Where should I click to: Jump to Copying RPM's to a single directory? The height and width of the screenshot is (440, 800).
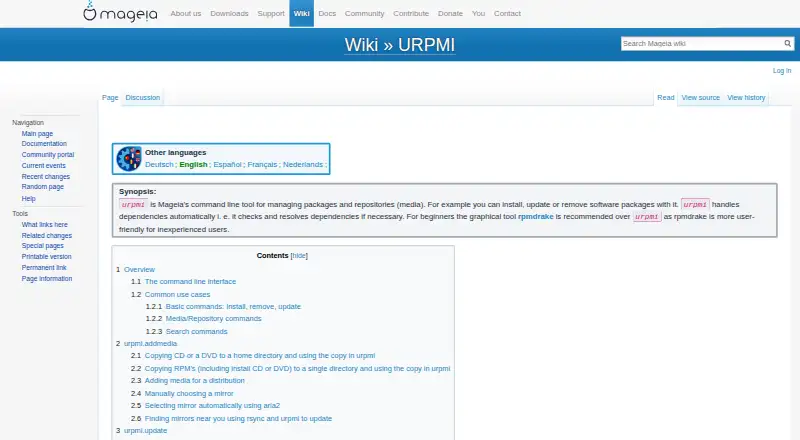[x=297, y=369]
